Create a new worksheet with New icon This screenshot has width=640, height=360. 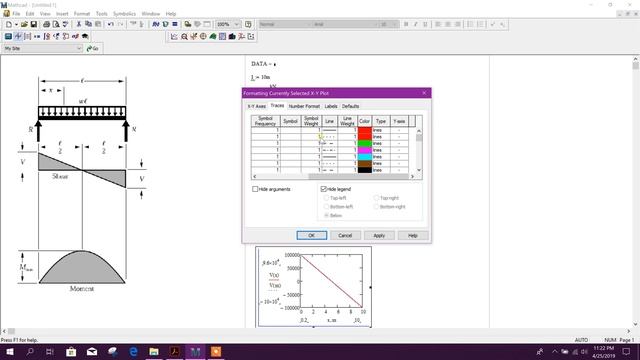pyautogui.click(x=9, y=24)
